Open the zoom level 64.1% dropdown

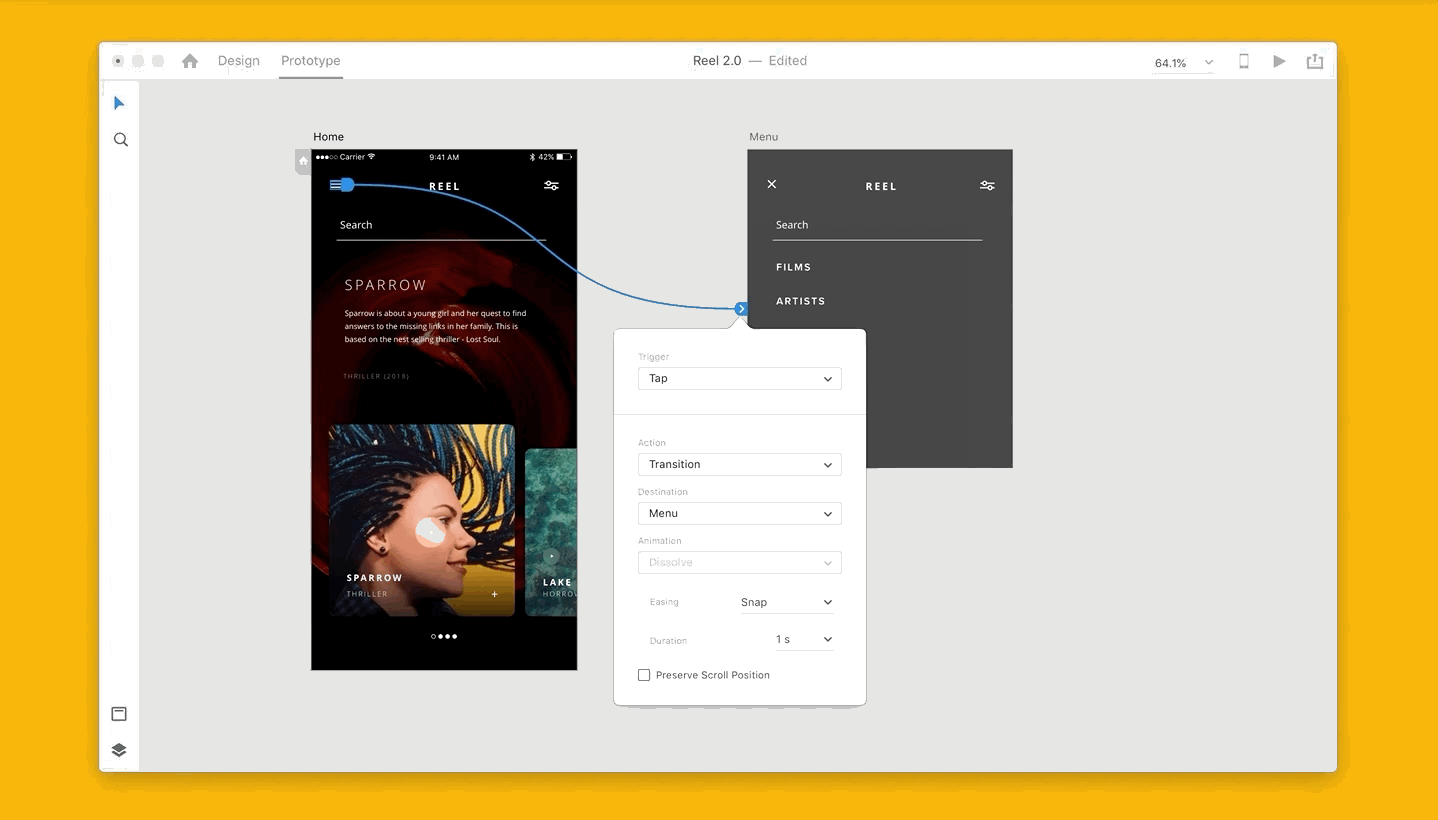point(1184,63)
